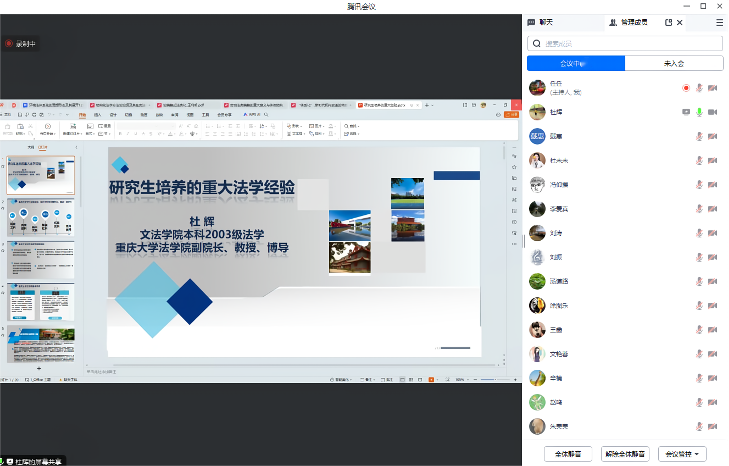The width and height of the screenshot is (729, 466).
Task: Pop out the member management panel
Action: pyautogui.click(x=668, y=21)
